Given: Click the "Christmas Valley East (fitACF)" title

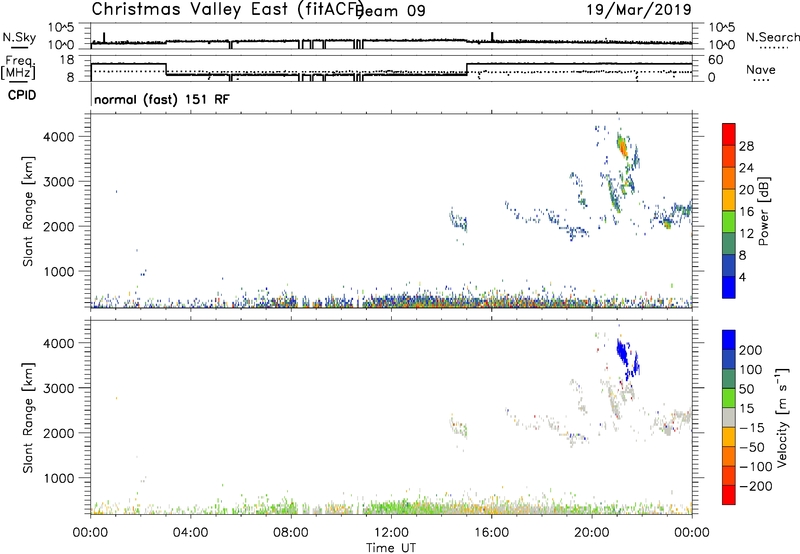Looking at the screenshot, I should point(228,10).
